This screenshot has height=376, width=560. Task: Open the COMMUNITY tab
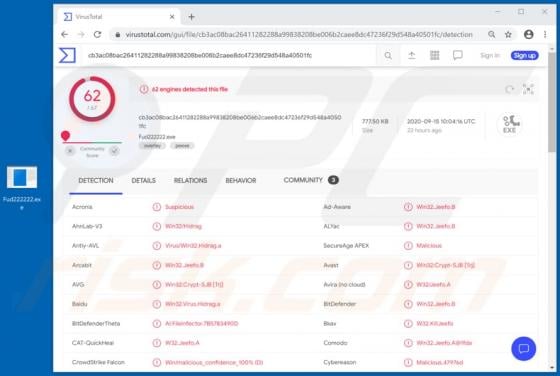[311, 180]
